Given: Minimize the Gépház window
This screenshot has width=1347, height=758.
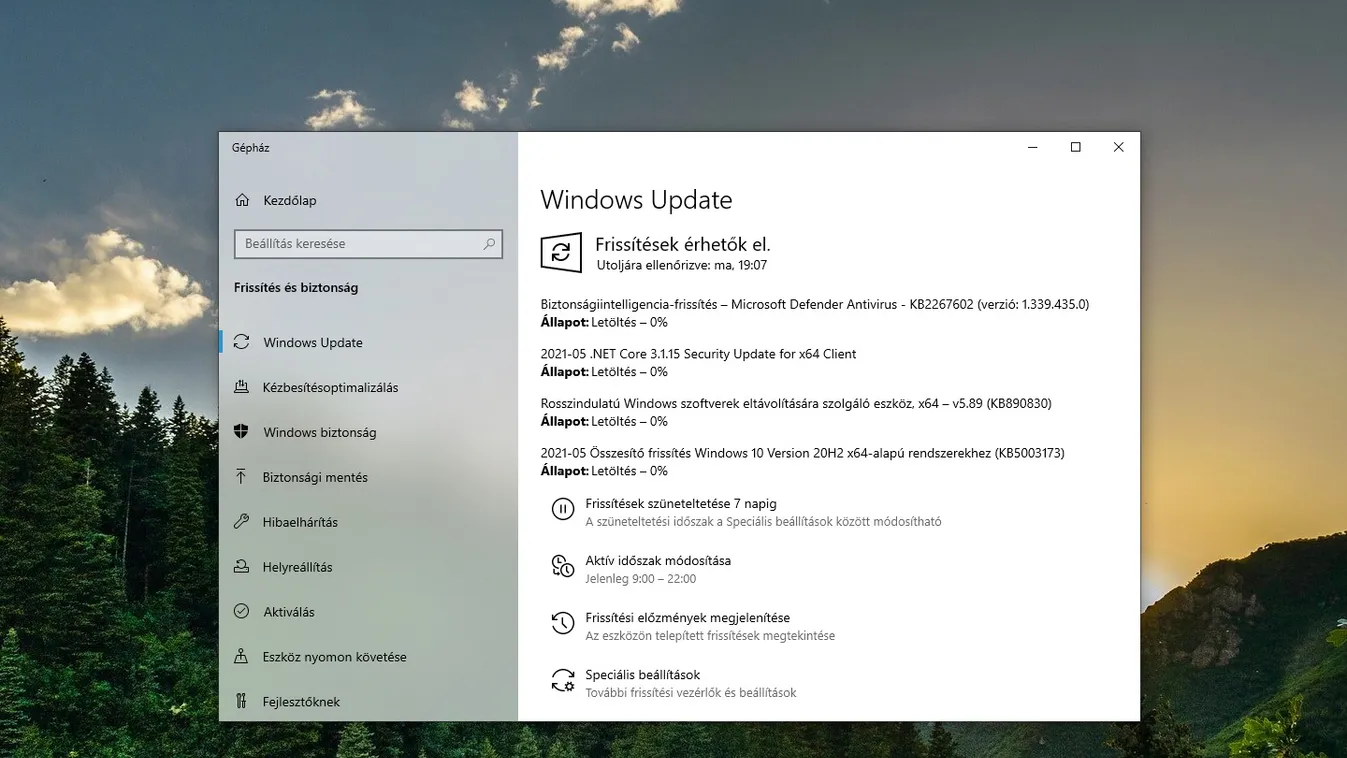Looking at the screenshot, I should (x=1033, y=148).
